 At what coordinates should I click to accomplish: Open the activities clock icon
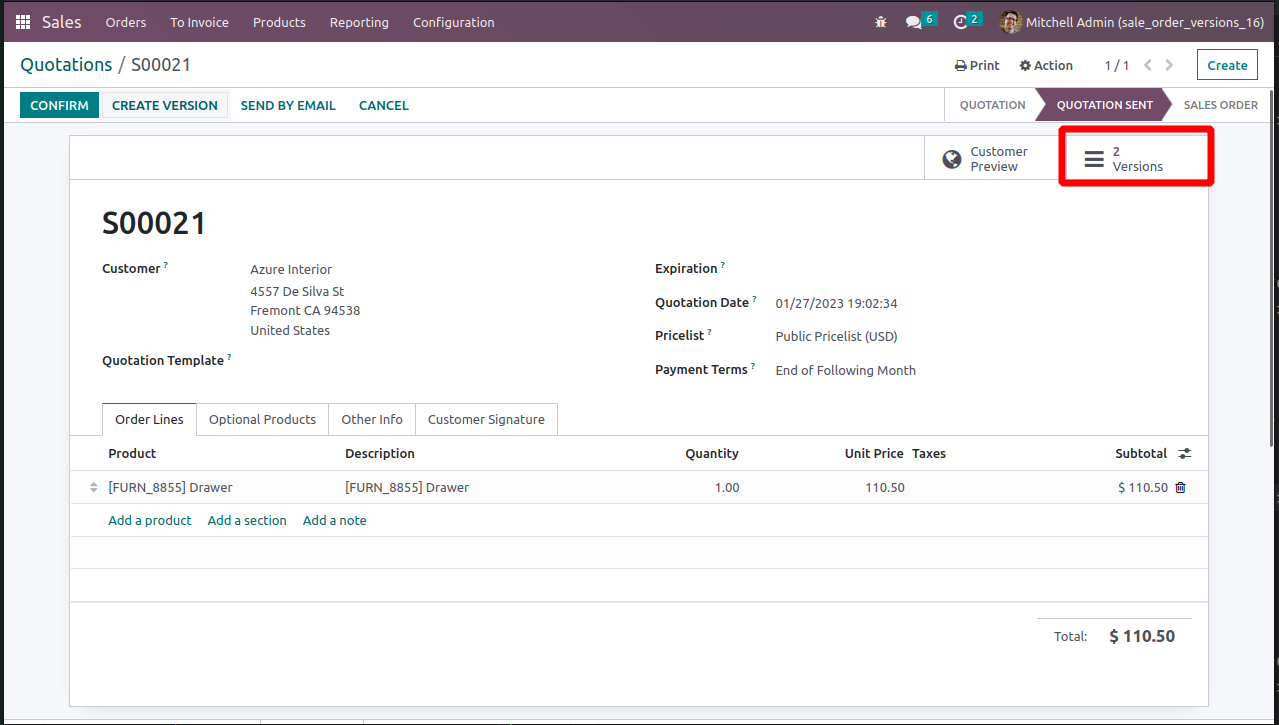[961, 22]
